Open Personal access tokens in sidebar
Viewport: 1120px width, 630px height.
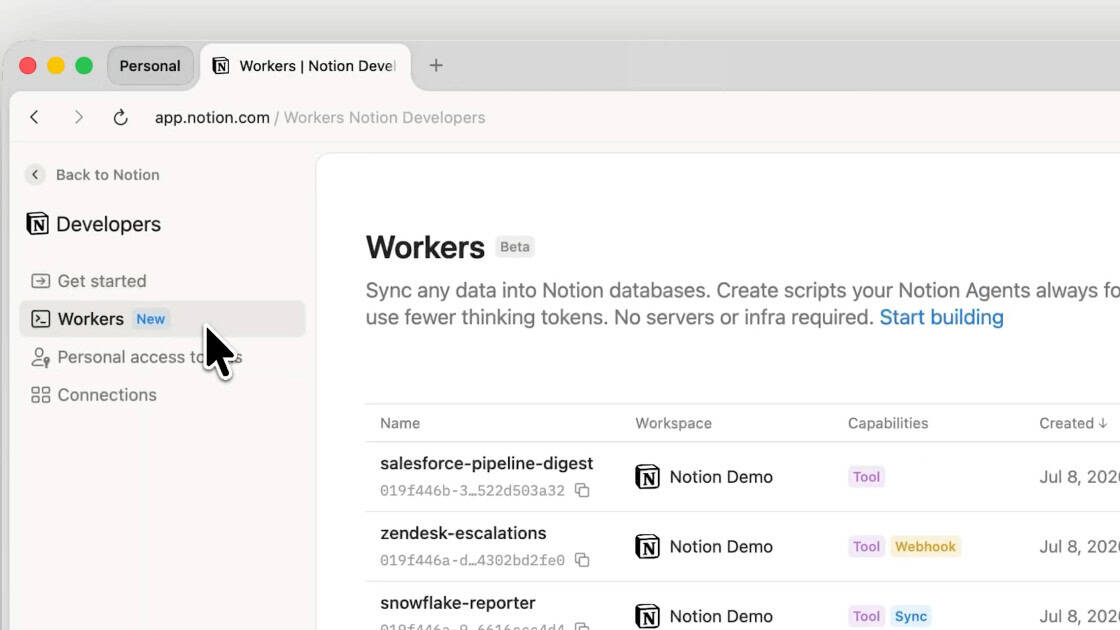162,357
